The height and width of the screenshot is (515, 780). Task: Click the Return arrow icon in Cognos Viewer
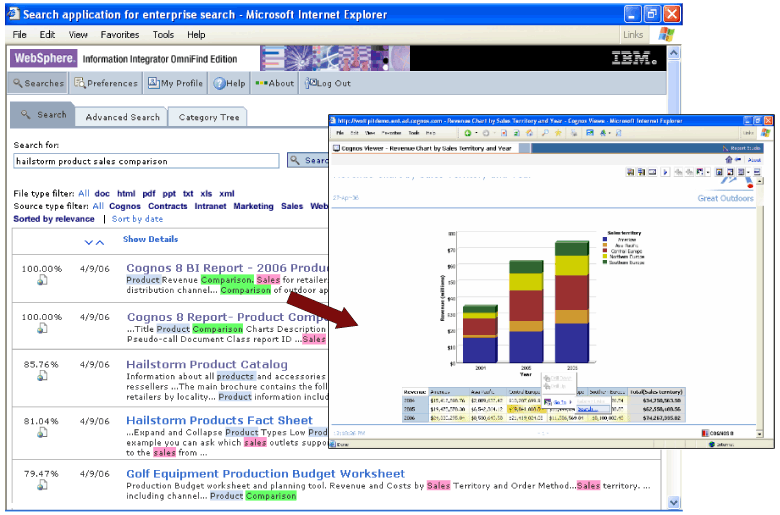(x=738, y=160)
